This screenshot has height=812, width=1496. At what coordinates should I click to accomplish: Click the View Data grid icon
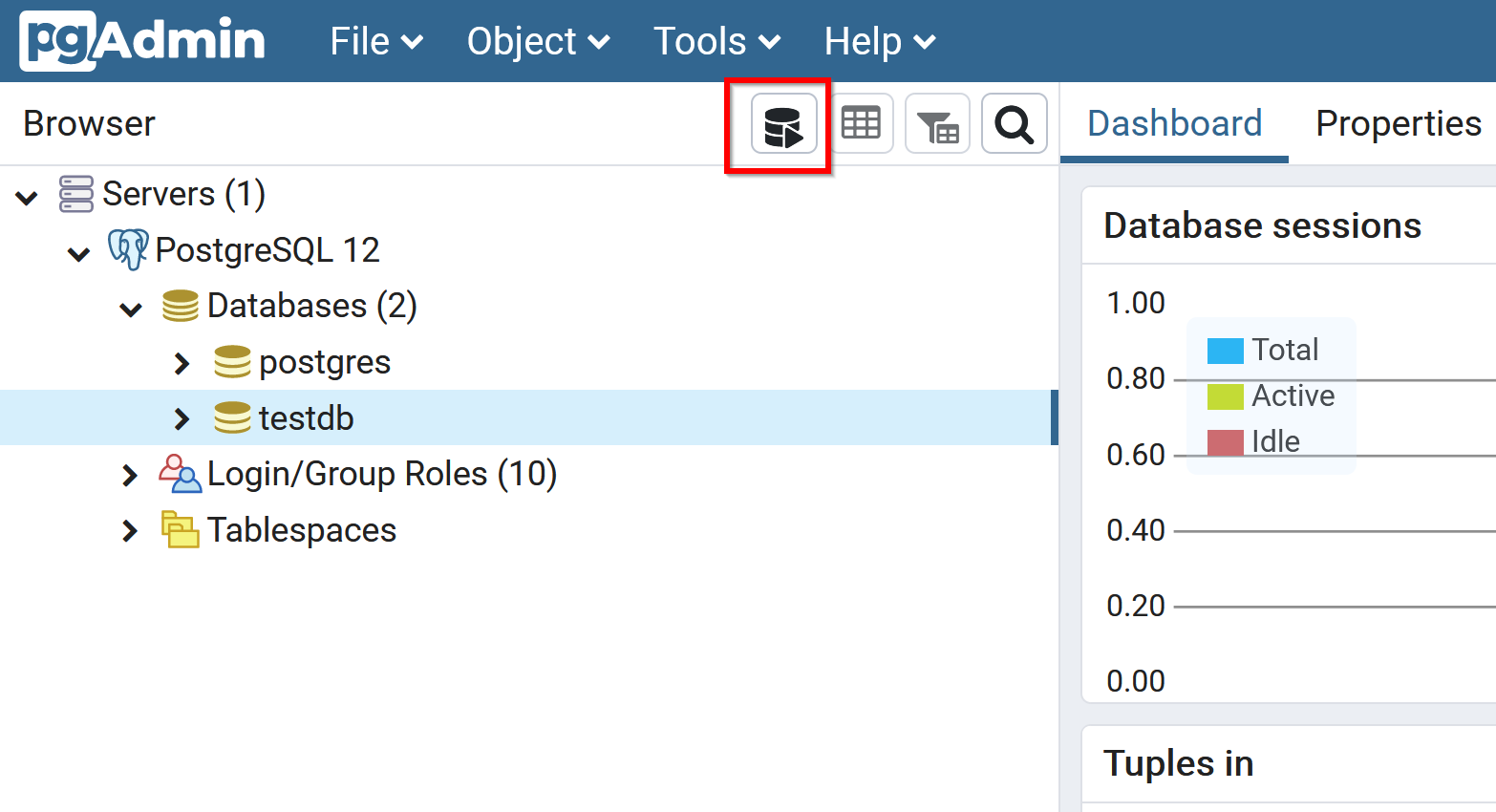pos(861,124)
